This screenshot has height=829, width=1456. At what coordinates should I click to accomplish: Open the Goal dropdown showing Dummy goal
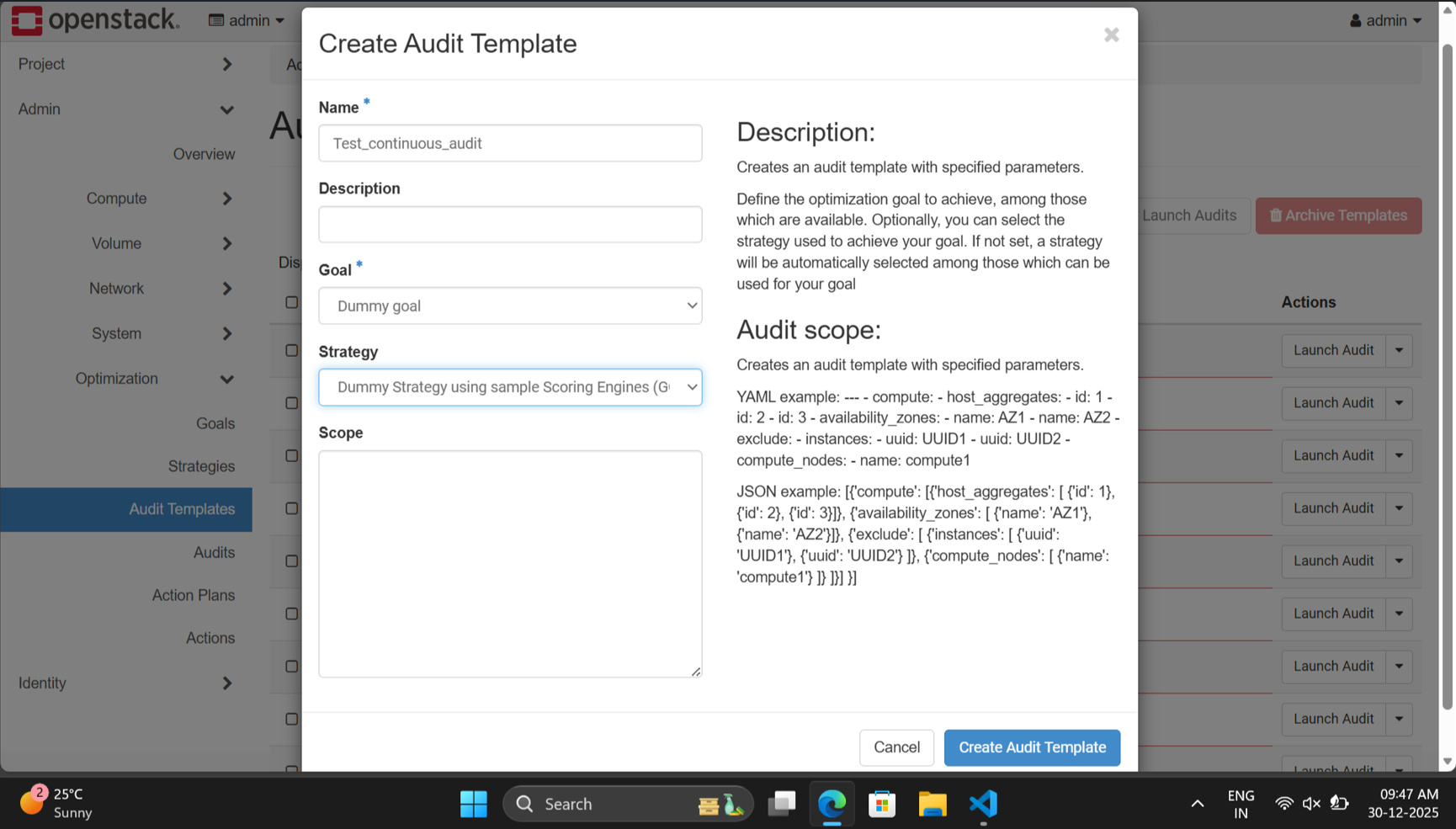click(x=510, y=306)
